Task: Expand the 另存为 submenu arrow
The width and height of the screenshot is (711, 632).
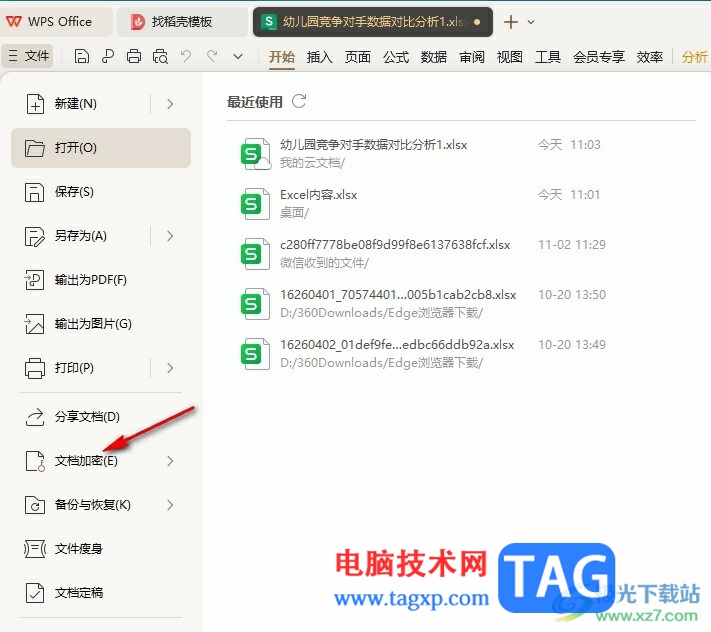Action: (x=170, y=236)
